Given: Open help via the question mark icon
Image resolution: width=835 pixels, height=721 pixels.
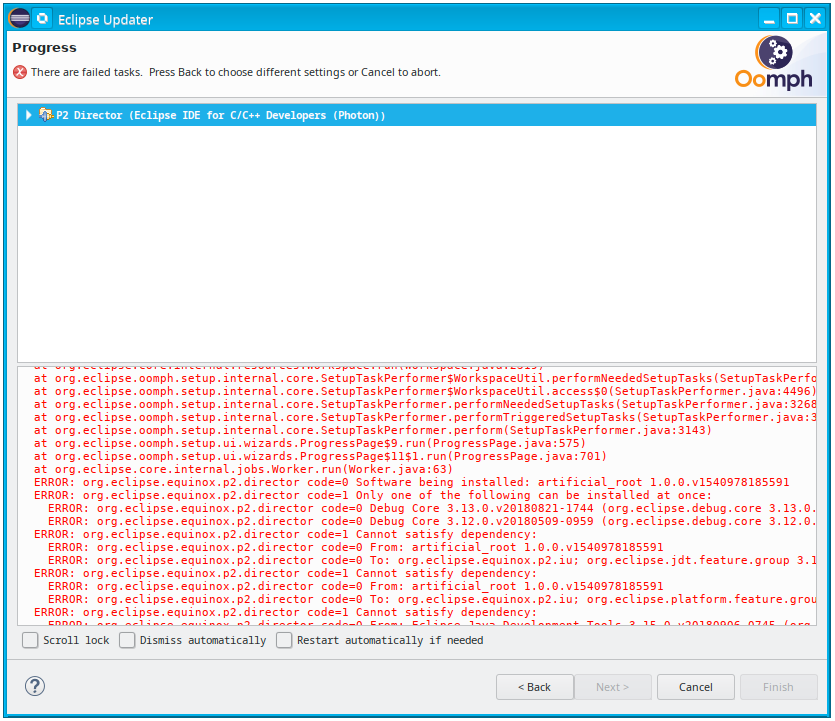Looking at the screenshot, I should [x=35, y=686].
